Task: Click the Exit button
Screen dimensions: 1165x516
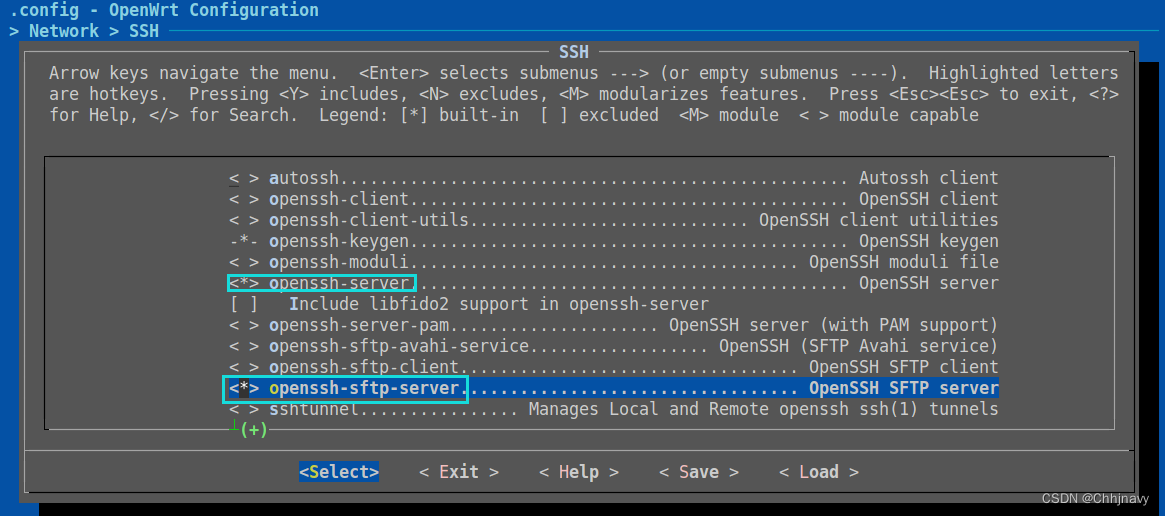Action: point(459,472)
